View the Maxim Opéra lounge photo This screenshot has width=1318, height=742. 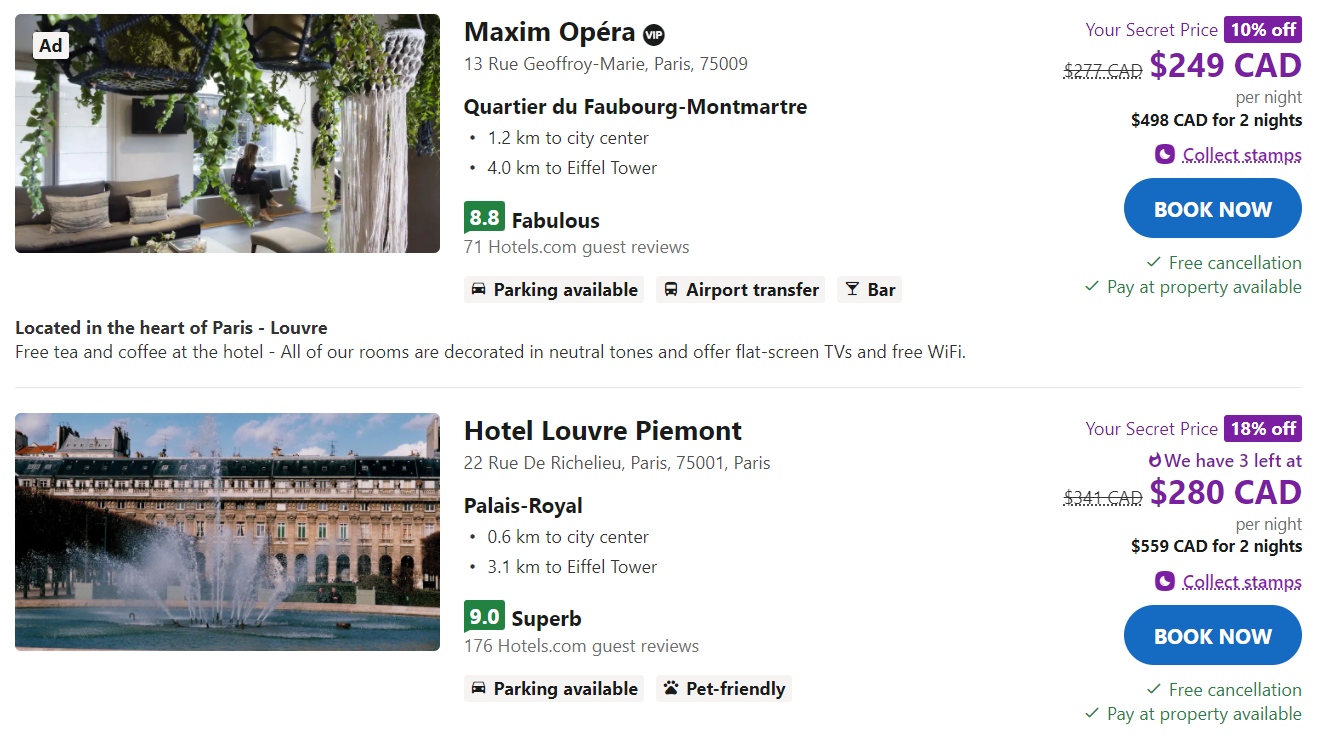(x=227, y=133)
